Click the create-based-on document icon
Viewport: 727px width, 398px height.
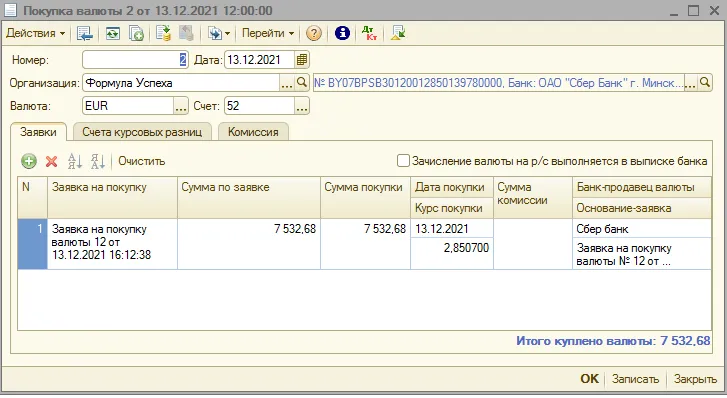[215, 33]
